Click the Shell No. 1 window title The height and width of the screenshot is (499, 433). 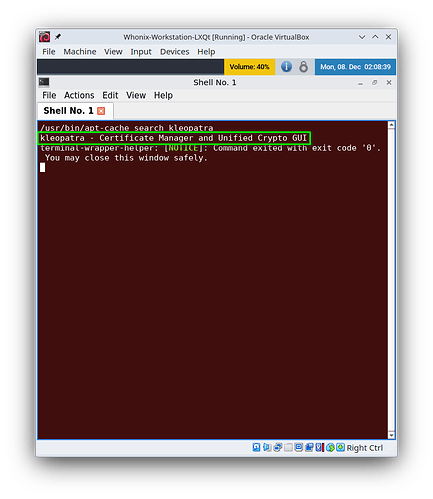(215, 82)
